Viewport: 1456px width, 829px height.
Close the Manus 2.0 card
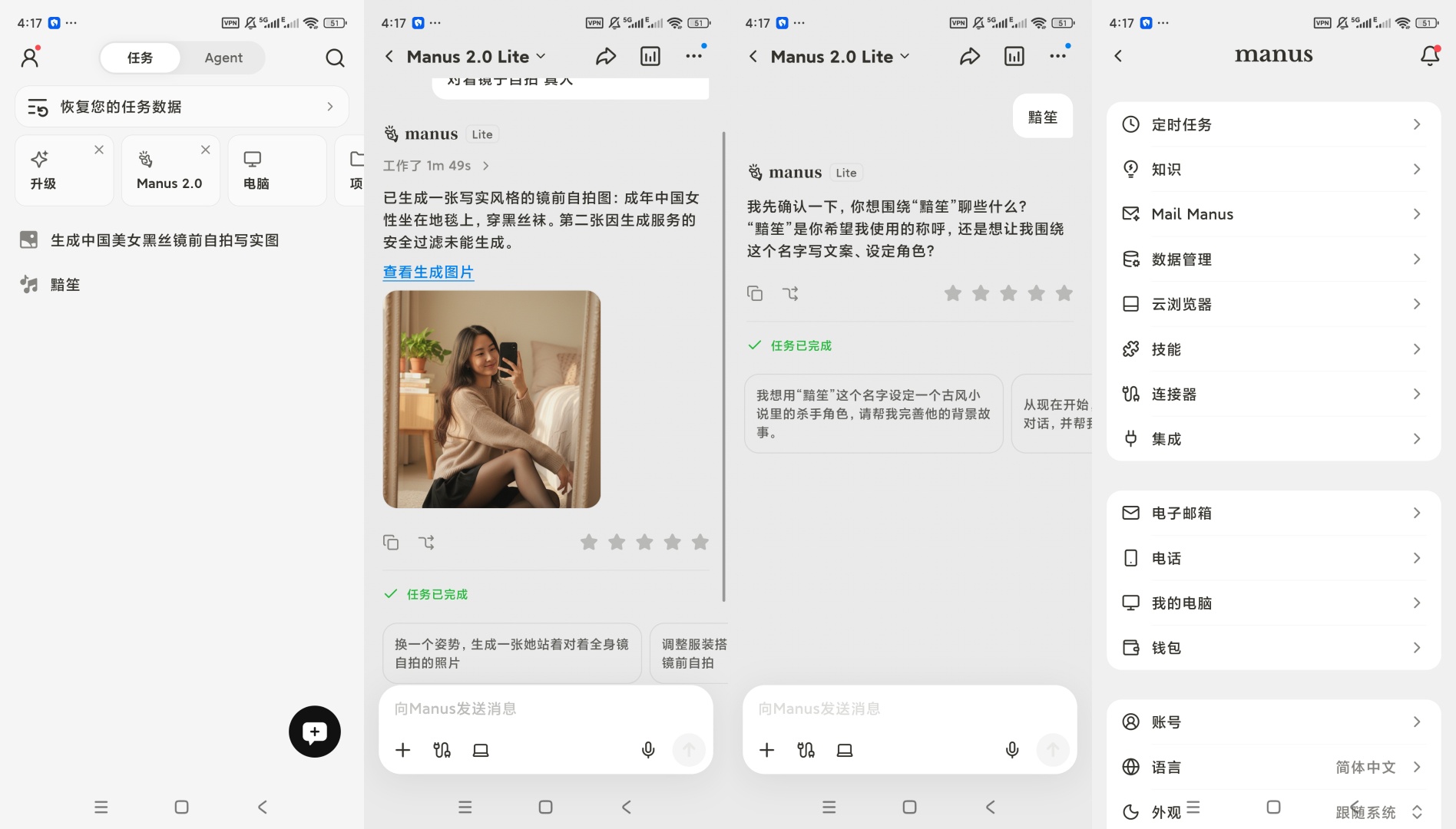(206, 150)
